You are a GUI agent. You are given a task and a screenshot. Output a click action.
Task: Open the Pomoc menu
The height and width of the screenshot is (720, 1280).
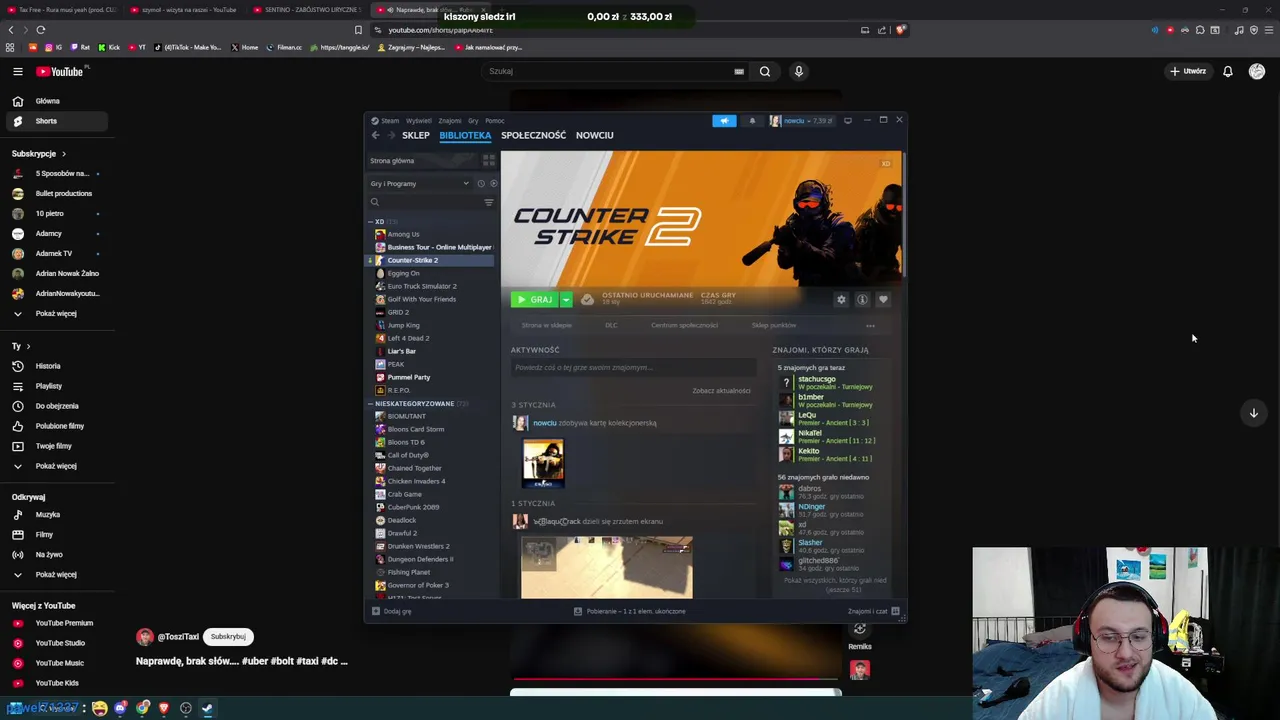(x=495, y=121)
